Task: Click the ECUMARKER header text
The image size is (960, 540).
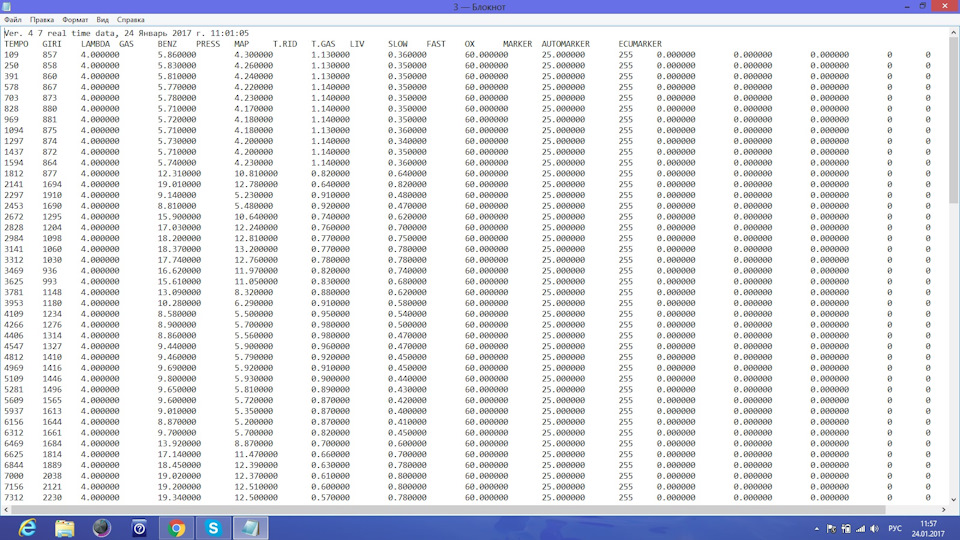Action: tap(640, 44)
